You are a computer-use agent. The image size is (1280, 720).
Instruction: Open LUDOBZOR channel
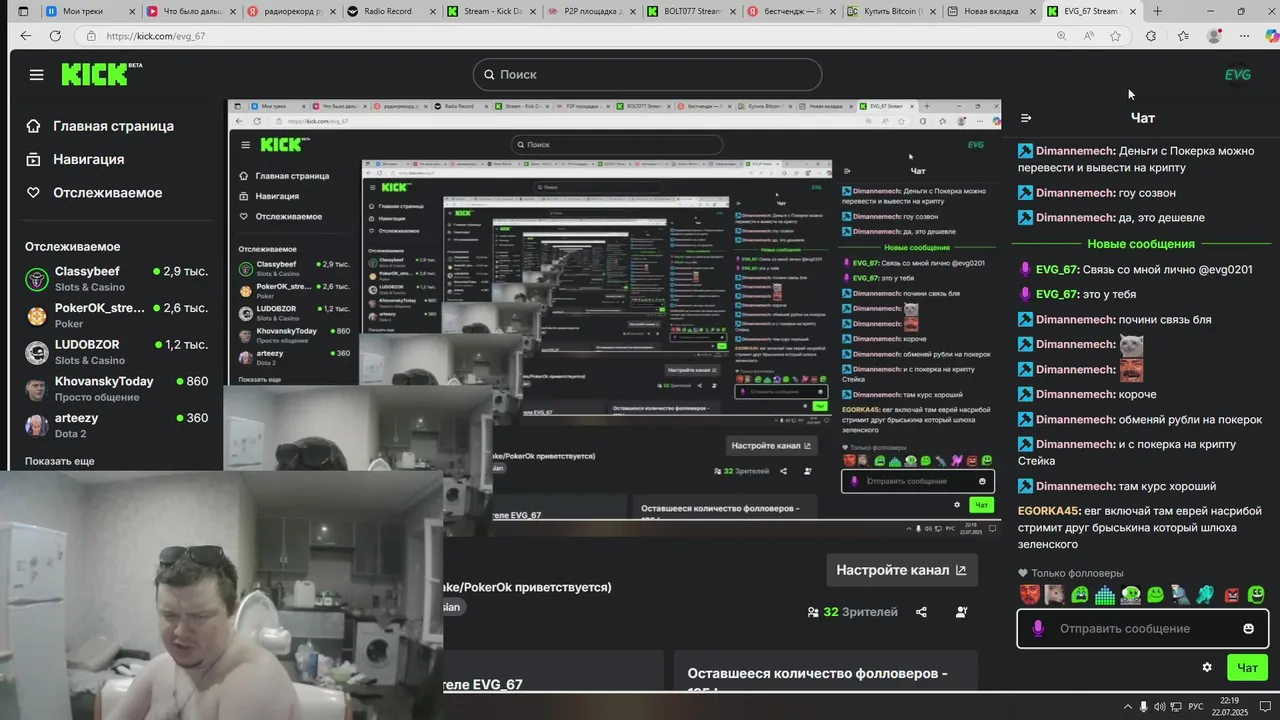tap(116, 352)
